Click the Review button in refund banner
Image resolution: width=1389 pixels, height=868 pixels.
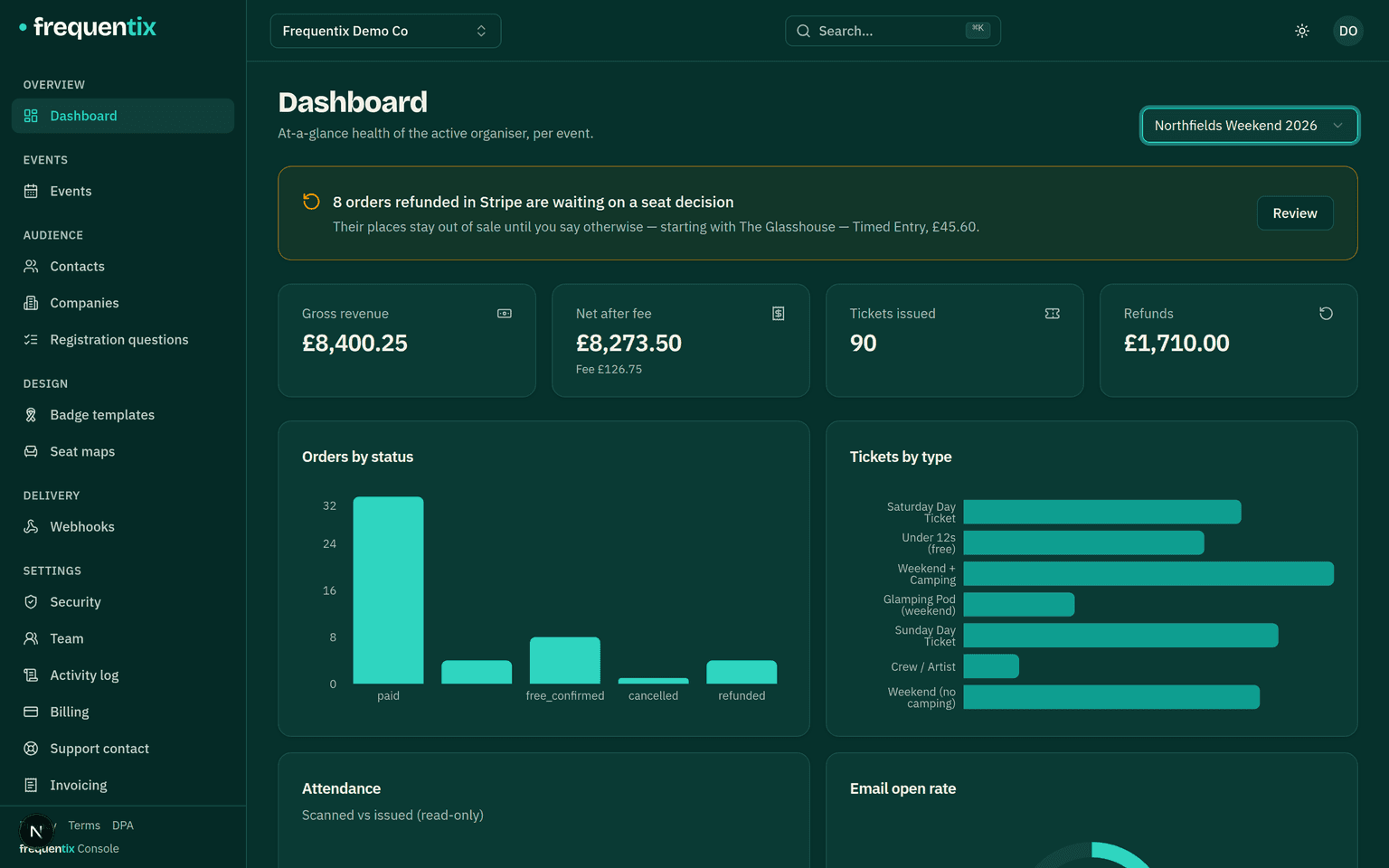1295,213
